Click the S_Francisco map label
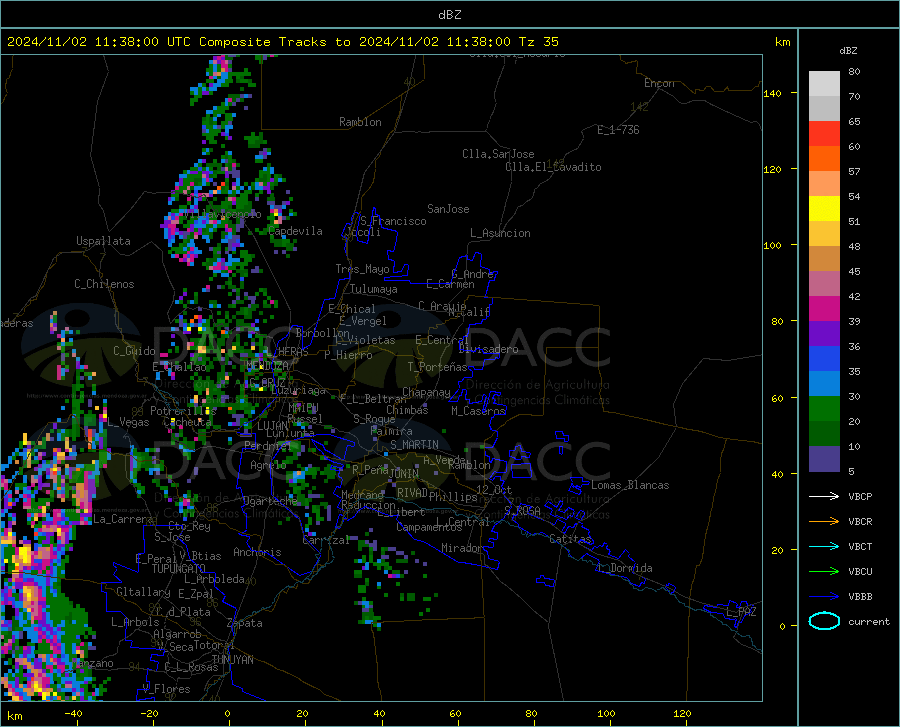The height and width of the screenshot is (727, 900). click(393, 221)
